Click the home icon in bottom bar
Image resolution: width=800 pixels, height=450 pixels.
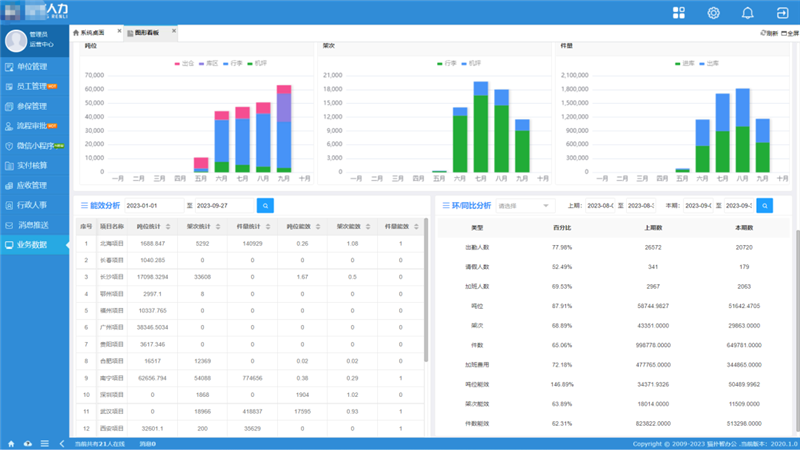[11, 443]
